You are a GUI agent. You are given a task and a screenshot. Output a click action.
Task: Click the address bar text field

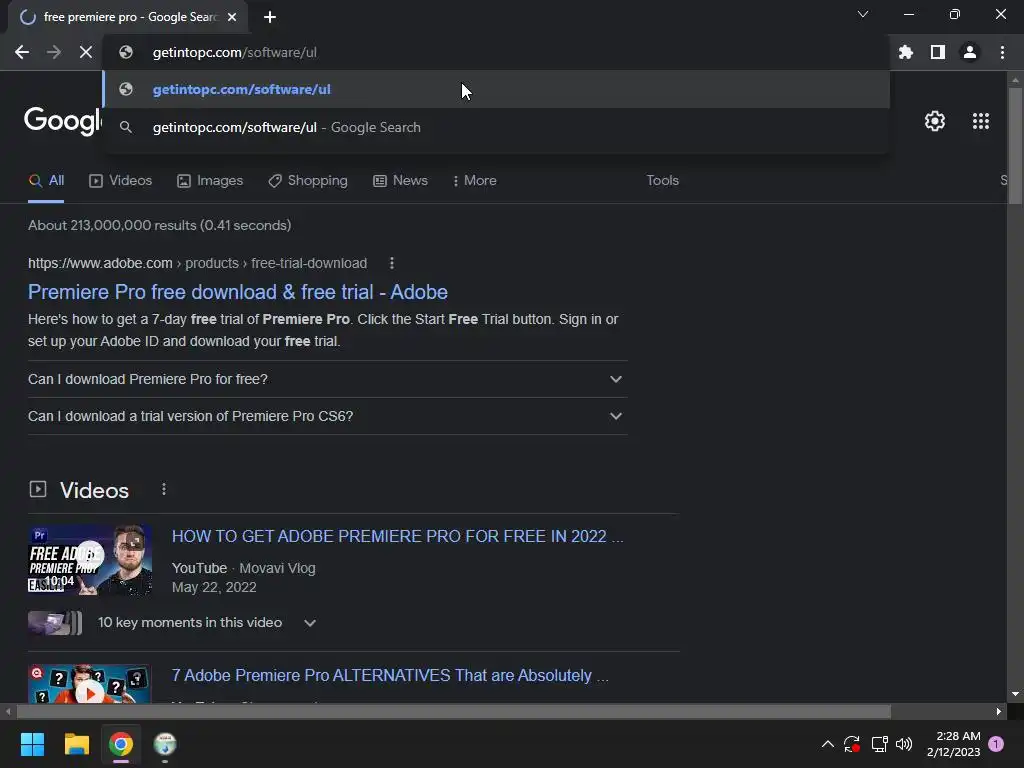[x=496, y=52]
